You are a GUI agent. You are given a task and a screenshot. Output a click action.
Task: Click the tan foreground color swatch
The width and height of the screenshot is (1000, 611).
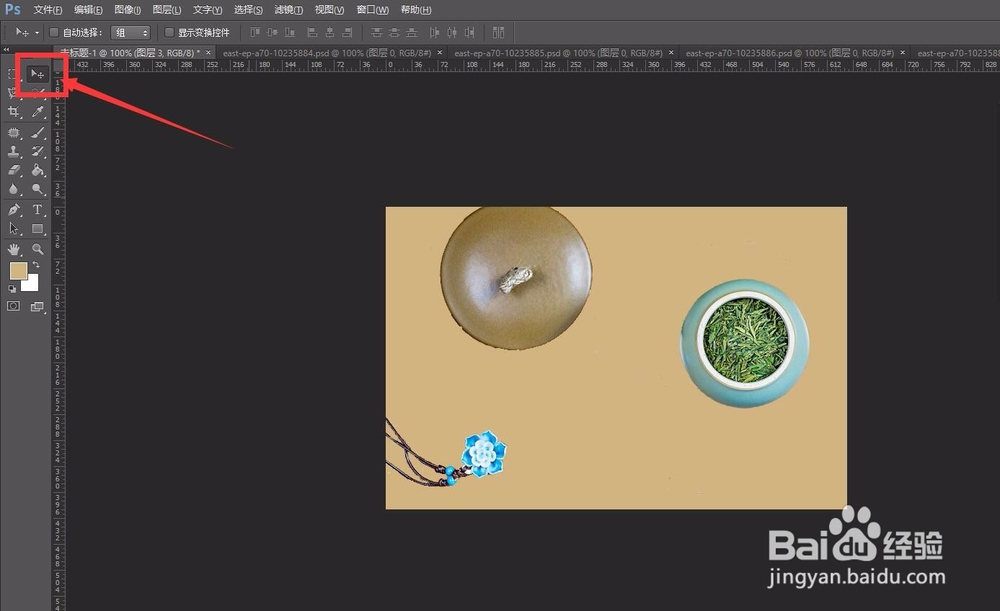18,270
